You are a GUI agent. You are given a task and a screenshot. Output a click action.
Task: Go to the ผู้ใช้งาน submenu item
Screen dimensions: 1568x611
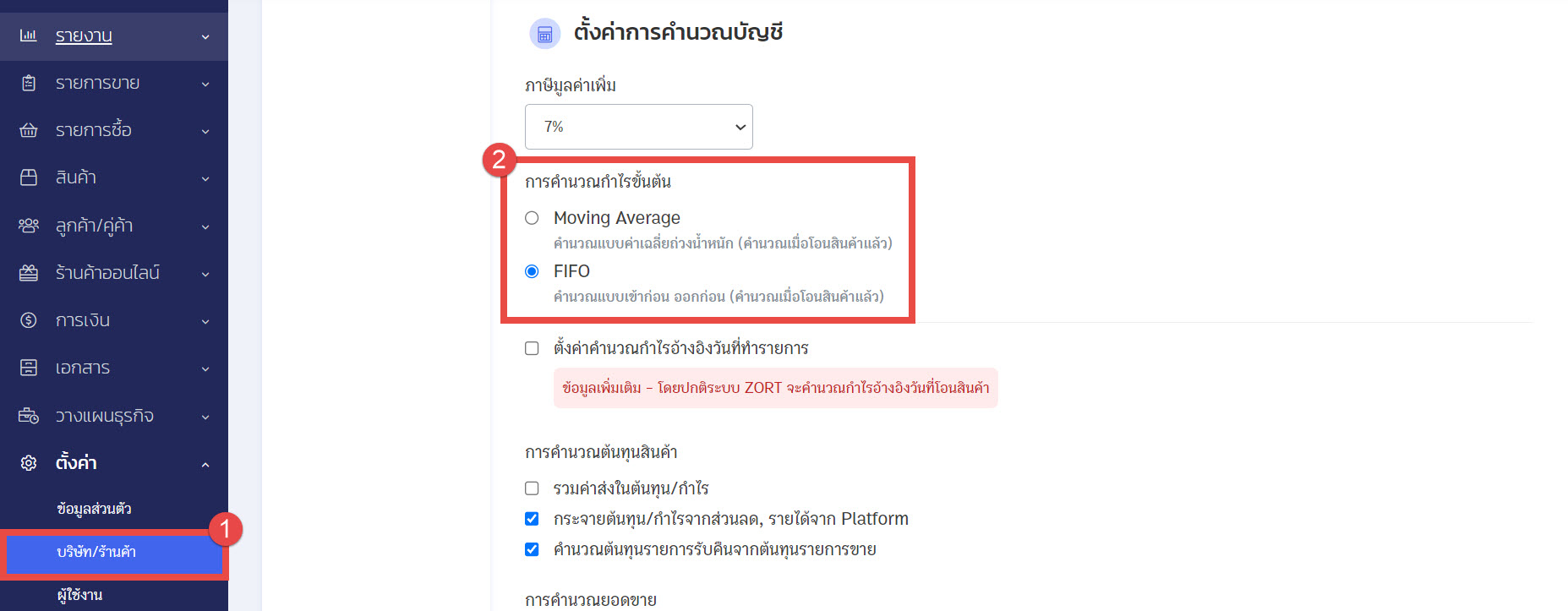[x=79, y=595]
